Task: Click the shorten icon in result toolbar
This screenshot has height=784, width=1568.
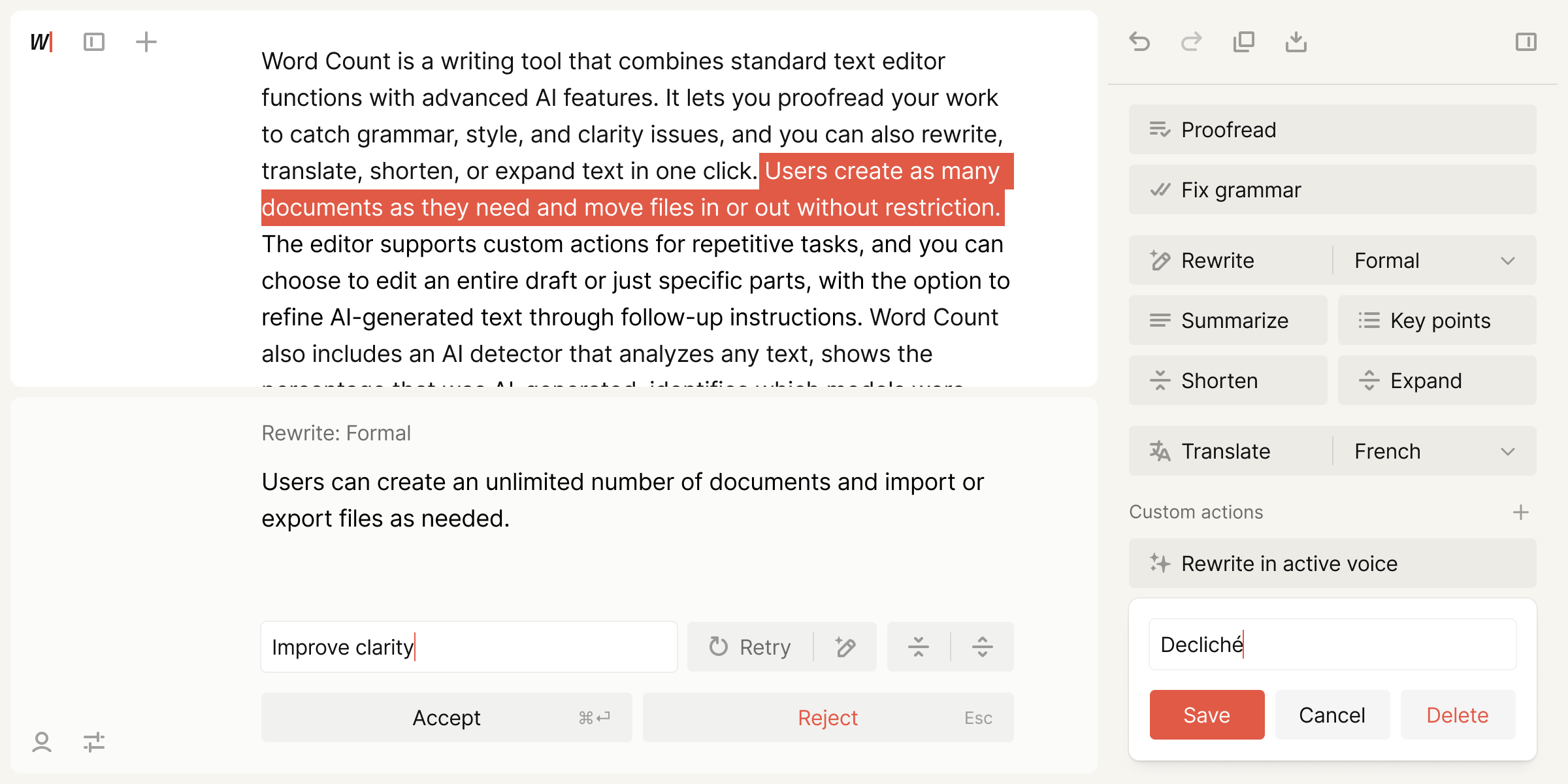Action: point(919,647)
